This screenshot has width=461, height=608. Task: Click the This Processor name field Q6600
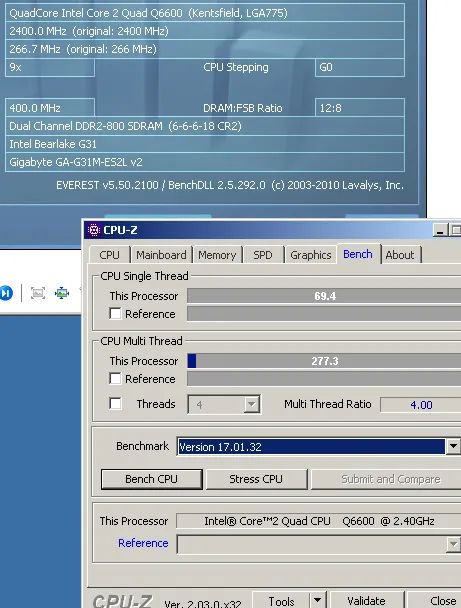(x=319, y=521)
